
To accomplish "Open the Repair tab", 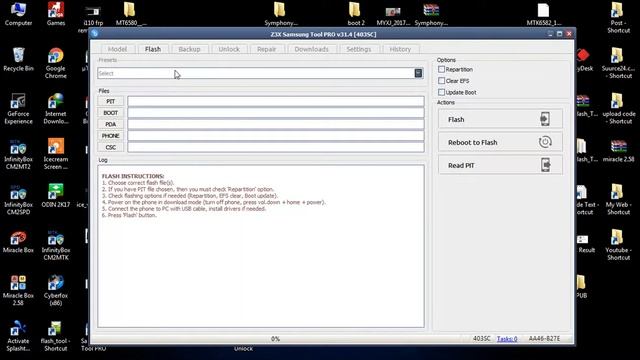I will coord(267,49).
